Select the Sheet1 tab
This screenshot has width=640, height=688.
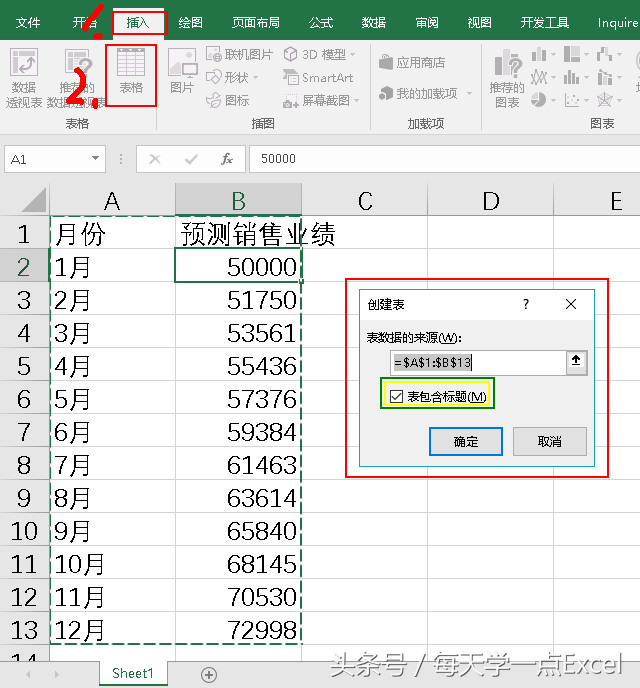(x=133, y=674)
